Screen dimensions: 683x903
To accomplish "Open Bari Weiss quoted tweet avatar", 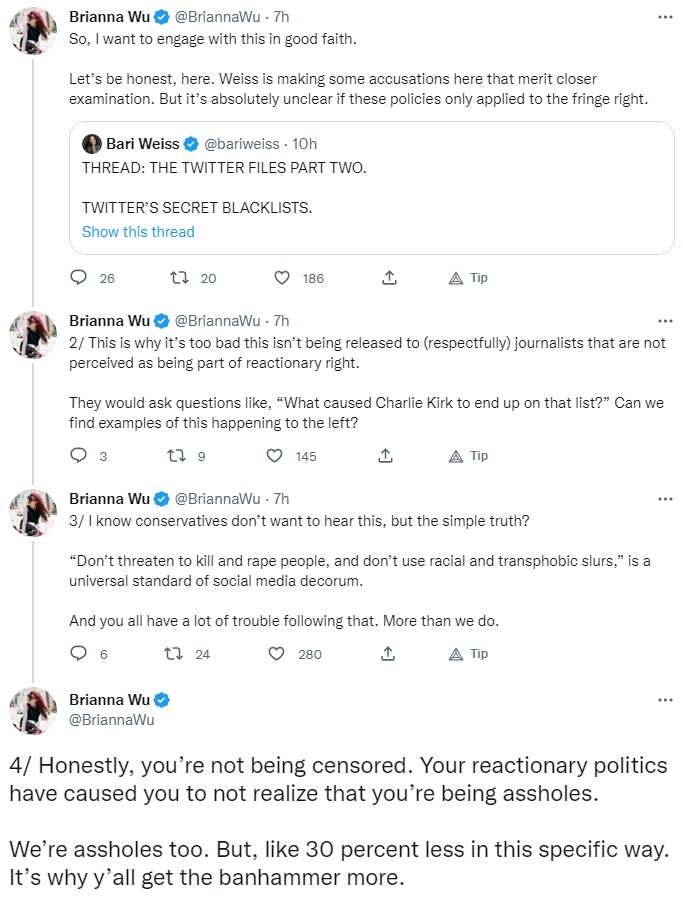I will [x=92, y=144].
